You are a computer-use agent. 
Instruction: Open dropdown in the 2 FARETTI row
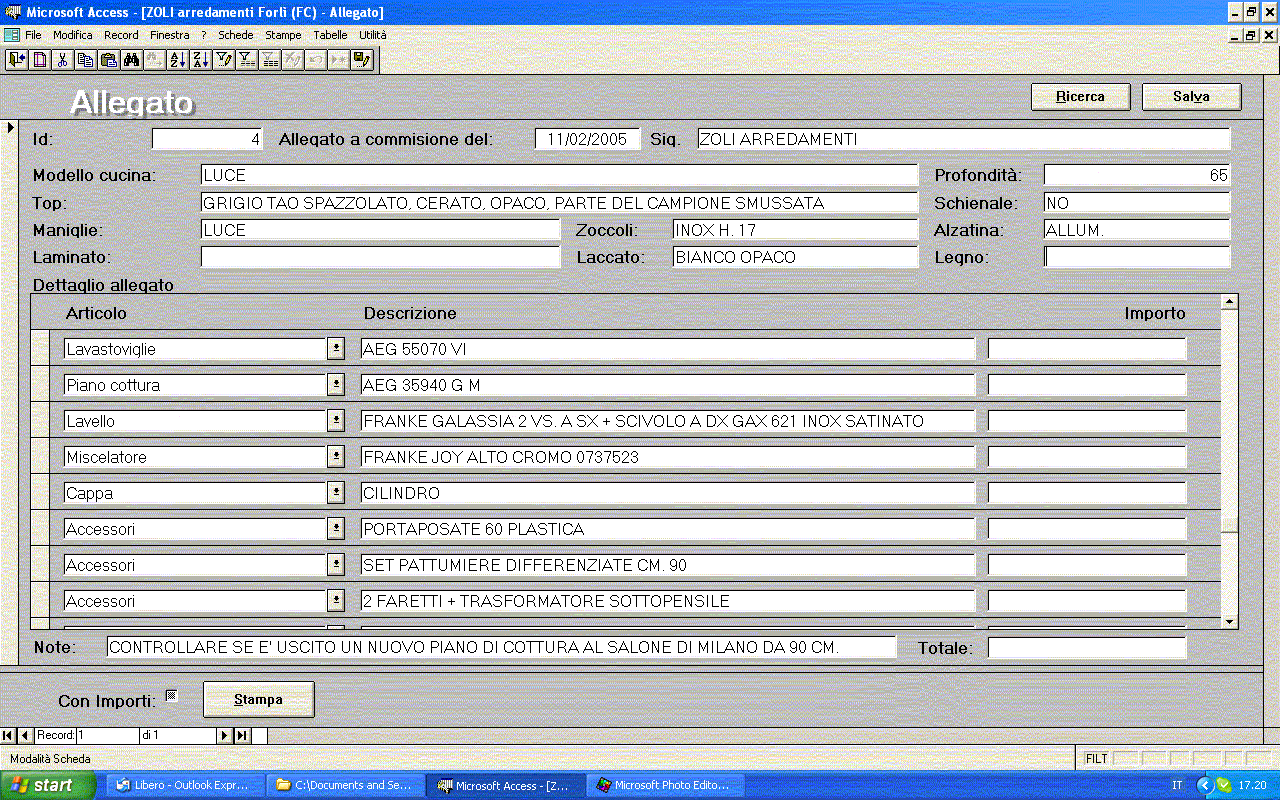pos(337,601)
